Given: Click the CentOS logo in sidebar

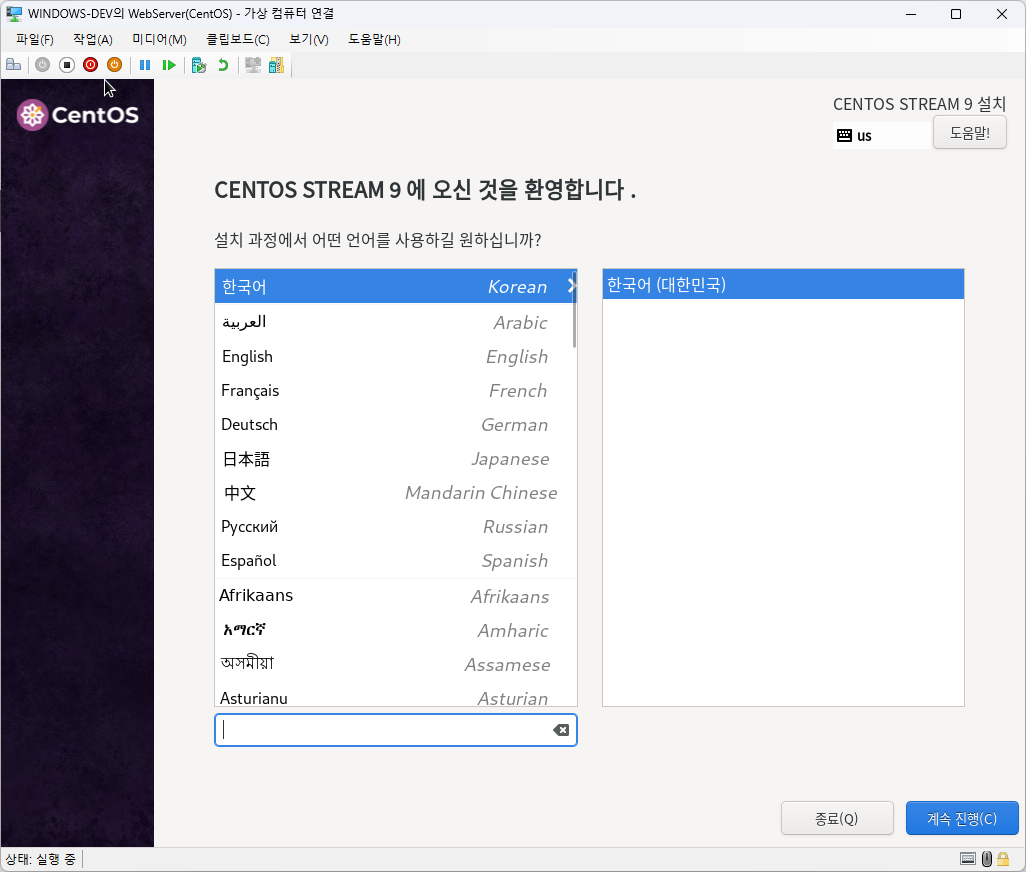Looking at the screenshot, I should [x=78, y=115].
